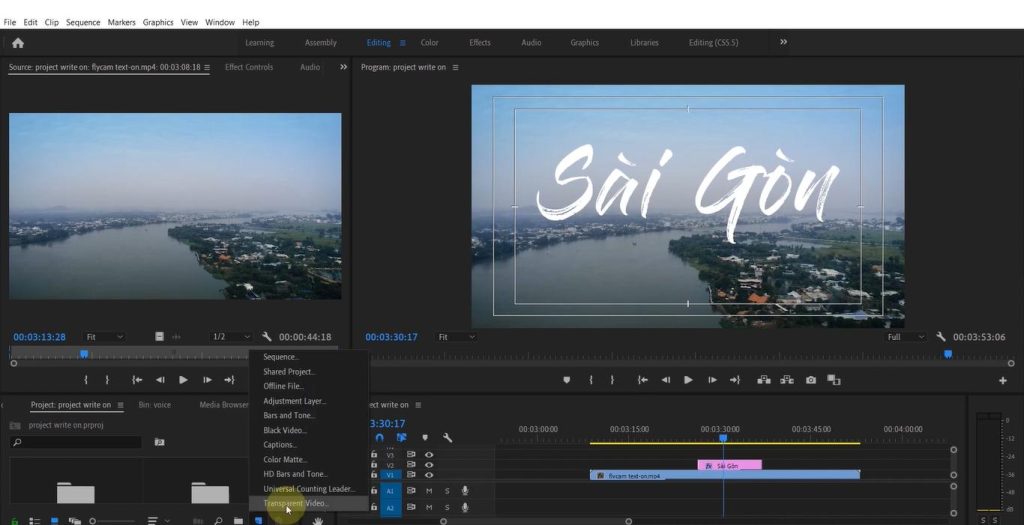Toggle Snap in Timeline magnet icon
This screenshot has height=525, width=1024.
pyautogui.click(x=379, y=438)
